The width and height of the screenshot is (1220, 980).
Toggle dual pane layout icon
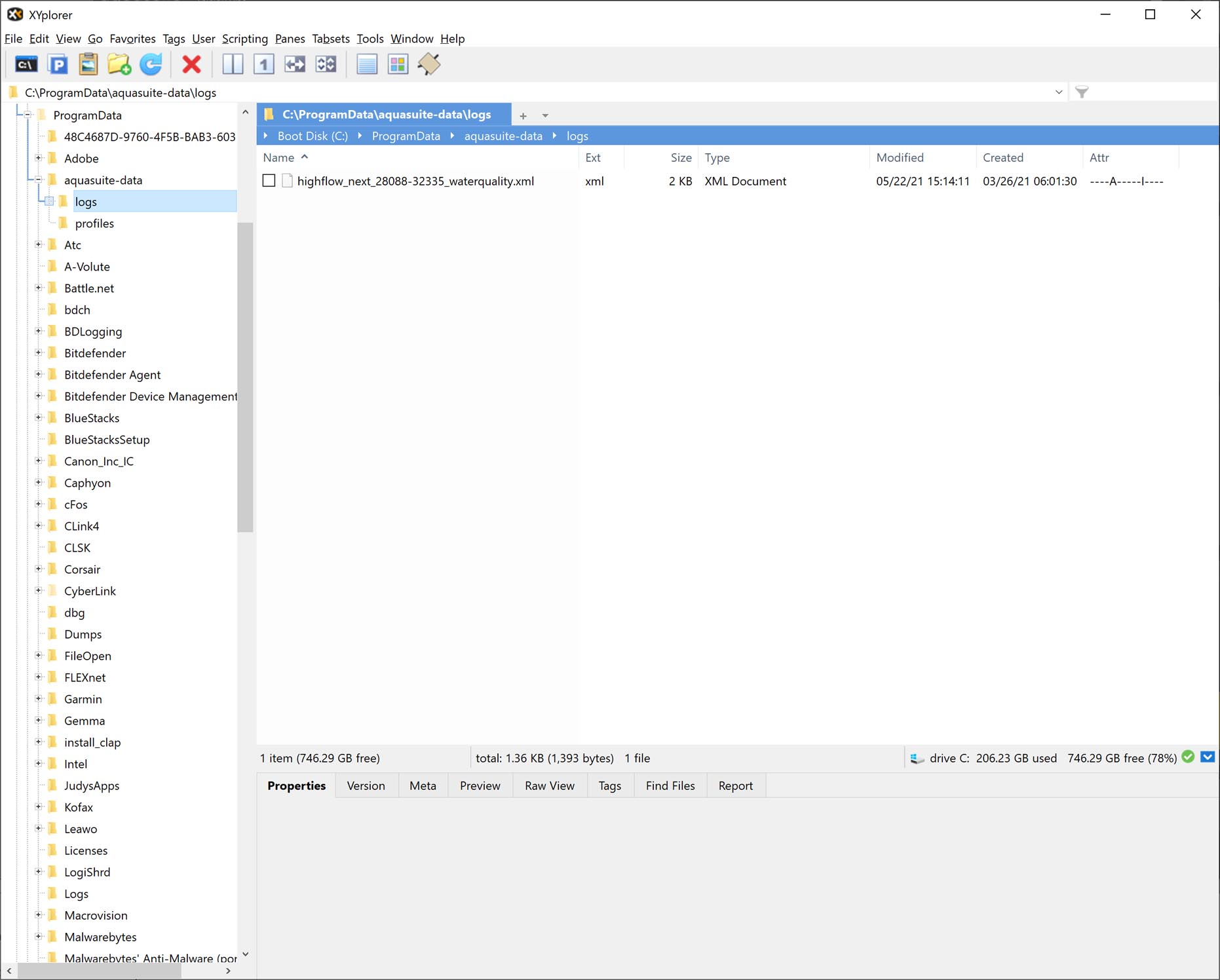(233, 64)
